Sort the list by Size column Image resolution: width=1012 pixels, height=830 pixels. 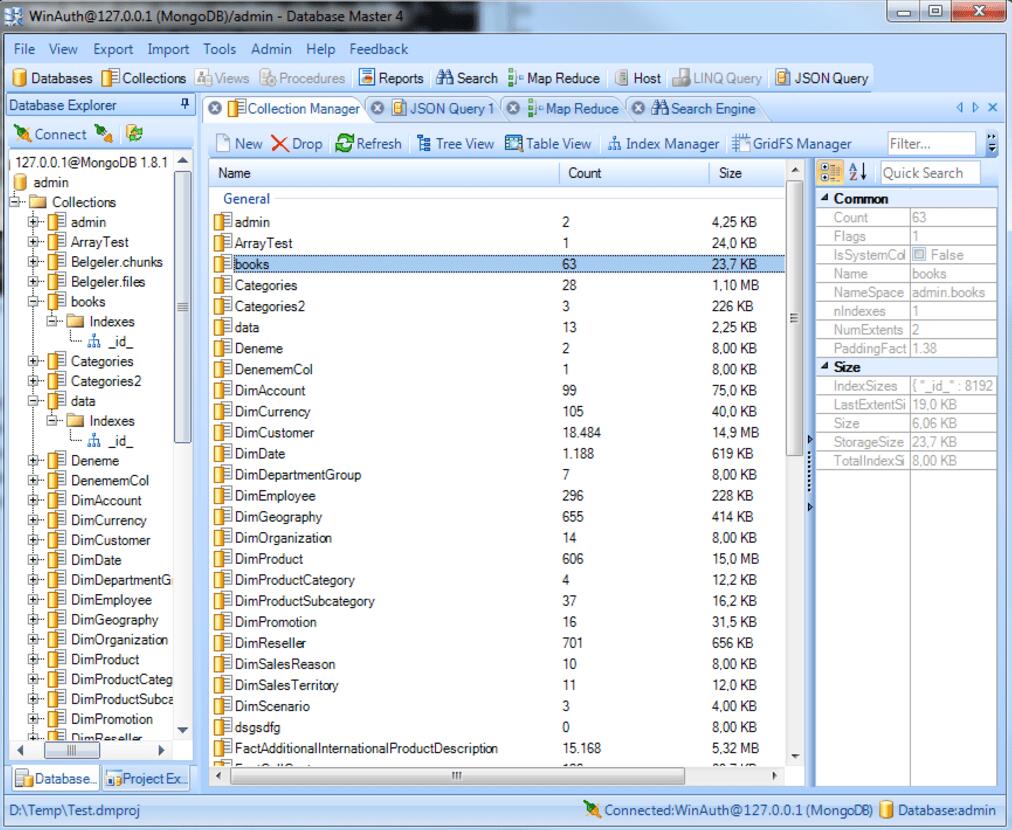click(747, 173)
